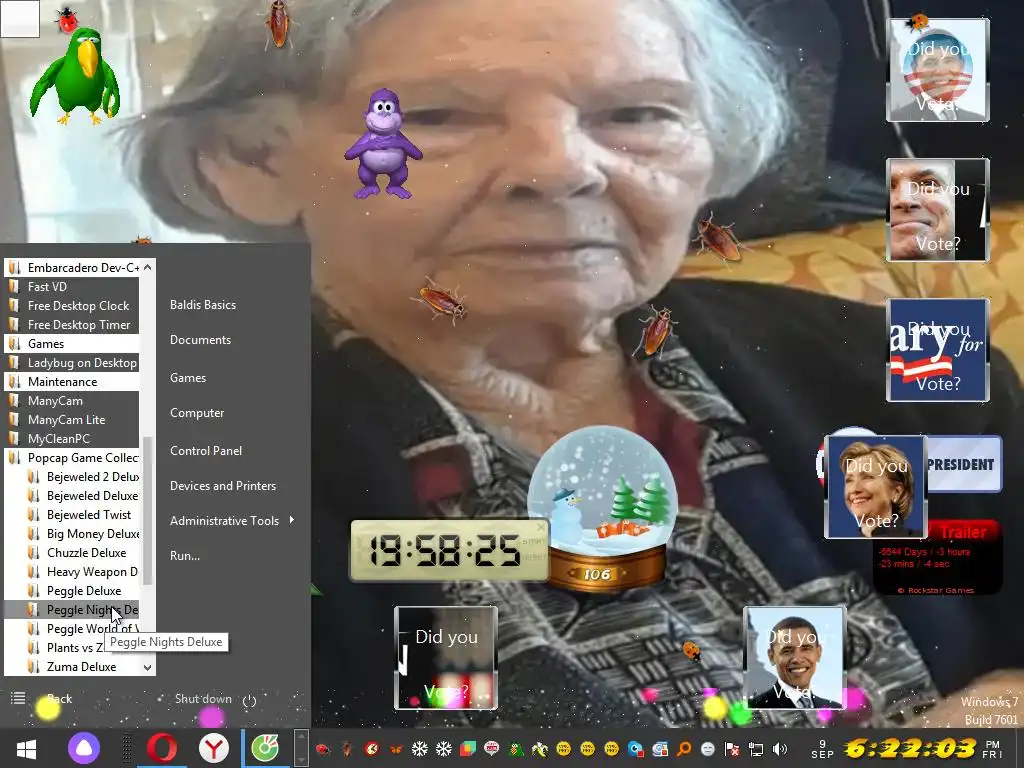This screenshot has width=1024, height=768.
Task: Click the snow globe desktop gadget
Action: (x=602, y=509)
